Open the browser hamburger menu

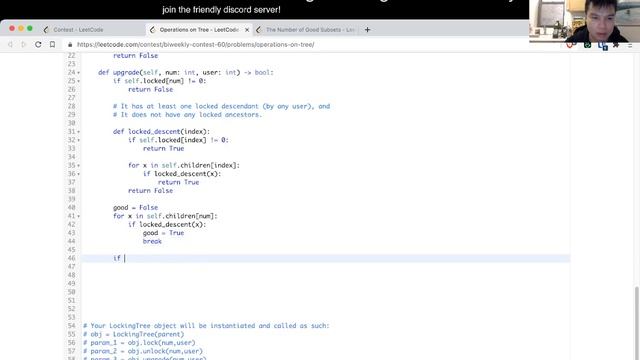coord(630,45)
